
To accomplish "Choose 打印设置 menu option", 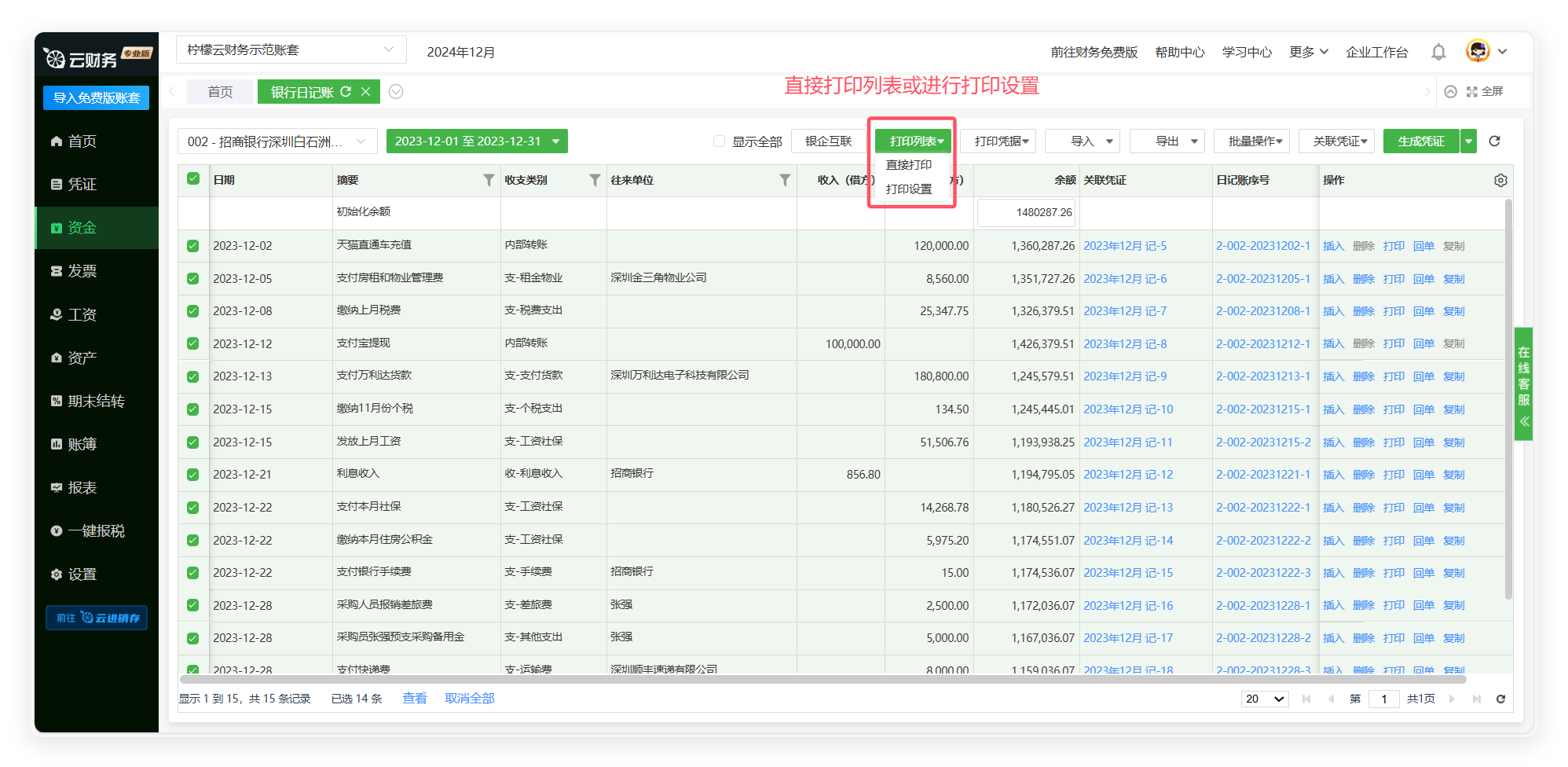I will [x=908, y=189].
